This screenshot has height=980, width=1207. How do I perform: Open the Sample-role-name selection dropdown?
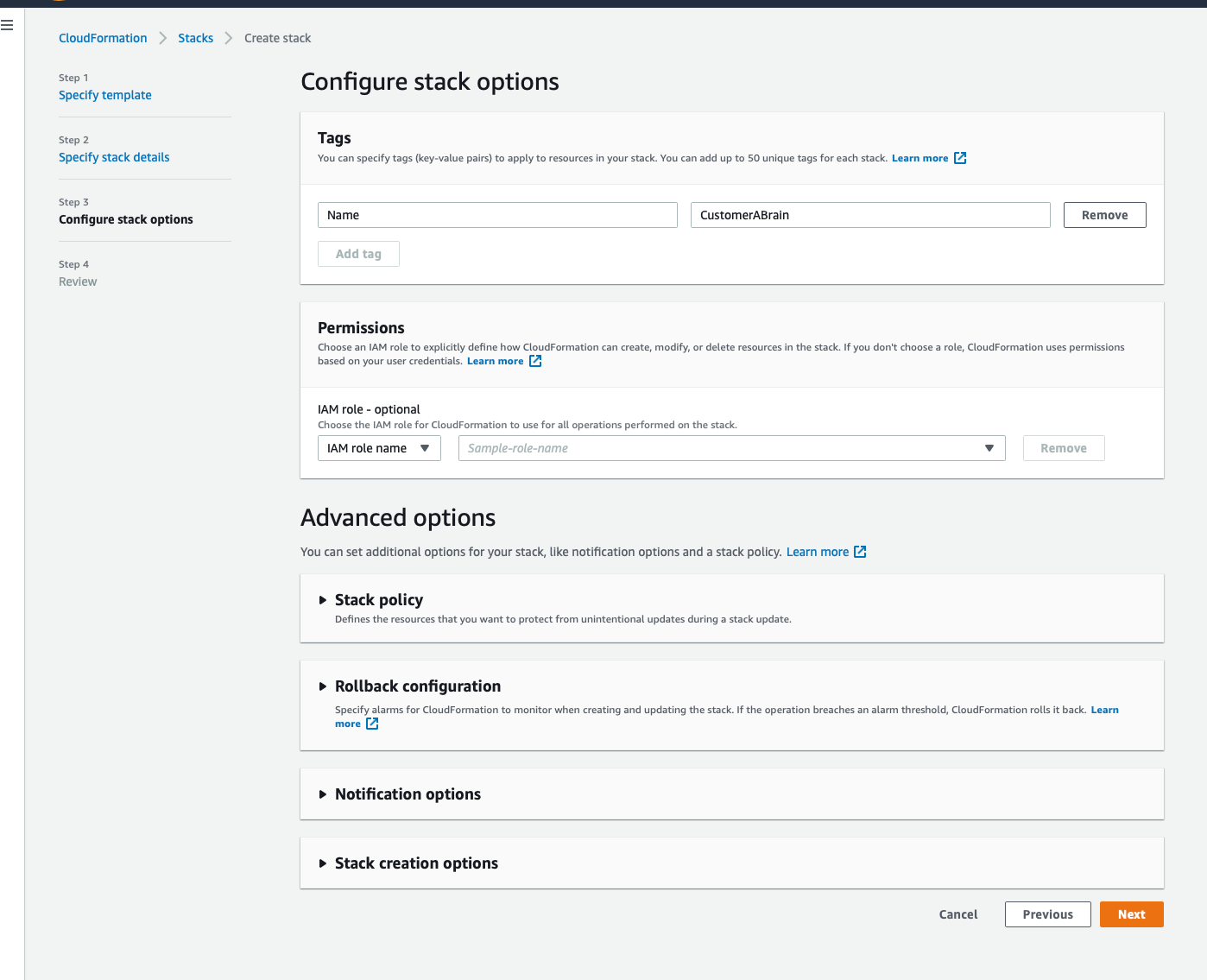point(731,448)
